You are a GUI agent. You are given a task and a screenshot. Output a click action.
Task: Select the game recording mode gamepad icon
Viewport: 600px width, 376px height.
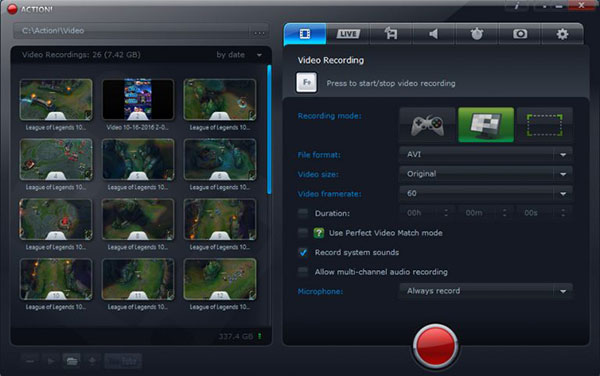pyautogui.click(x=427, y=125)
